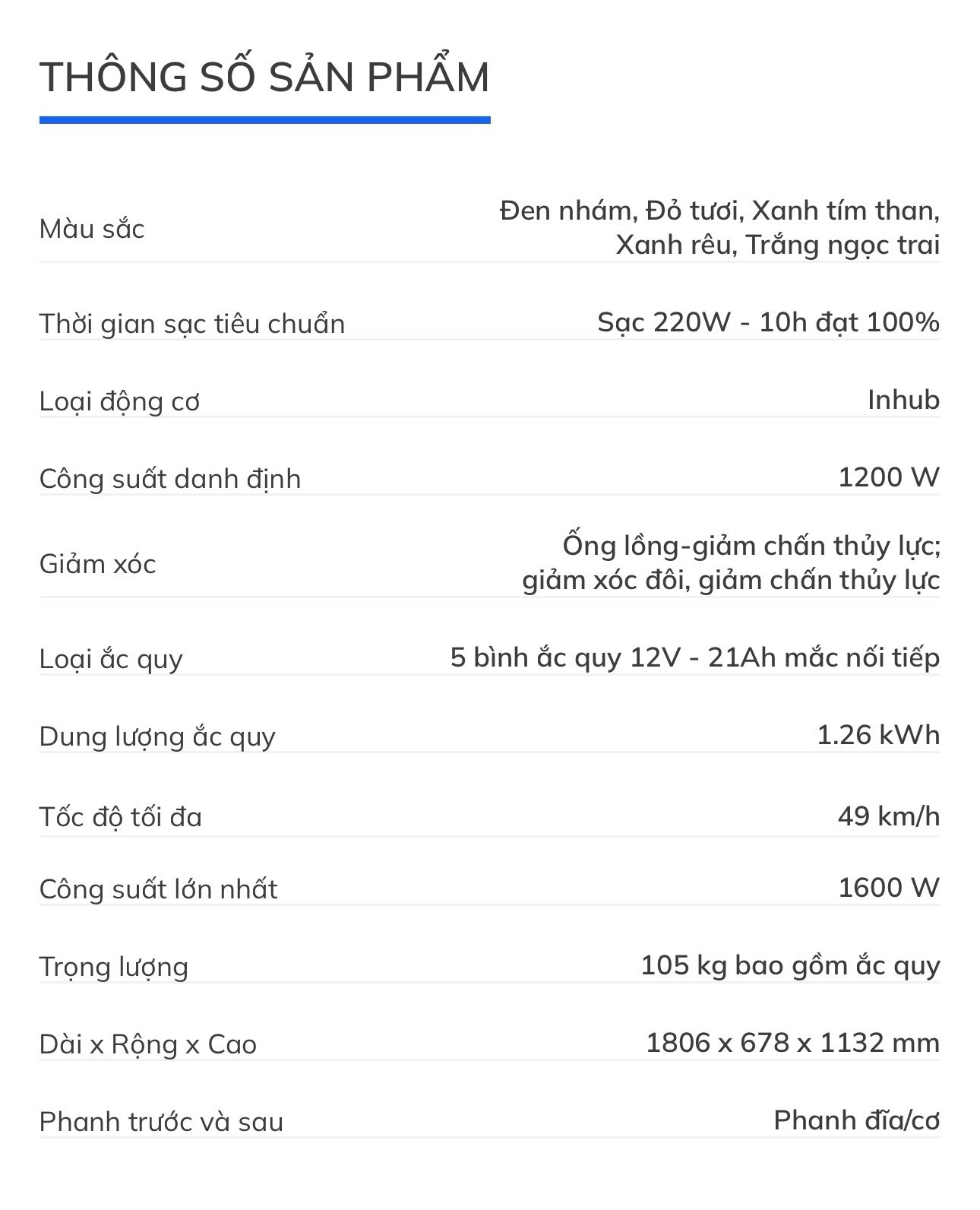Click the THÔNG SỐ SẢN PHẨM heading
Viewport: 980px width, 1210px height.
pos(264,76)
